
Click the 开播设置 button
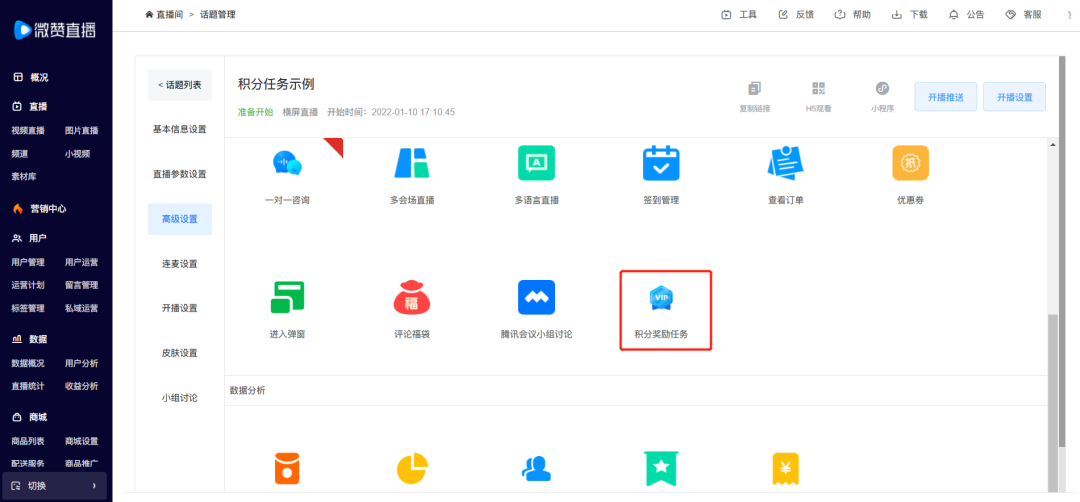coord(1014,97)
